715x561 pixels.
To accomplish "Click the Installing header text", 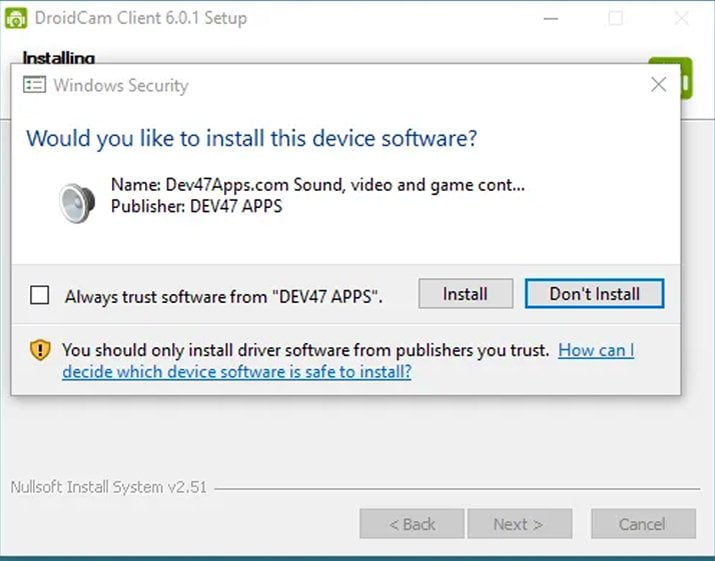I will [59, 57].
